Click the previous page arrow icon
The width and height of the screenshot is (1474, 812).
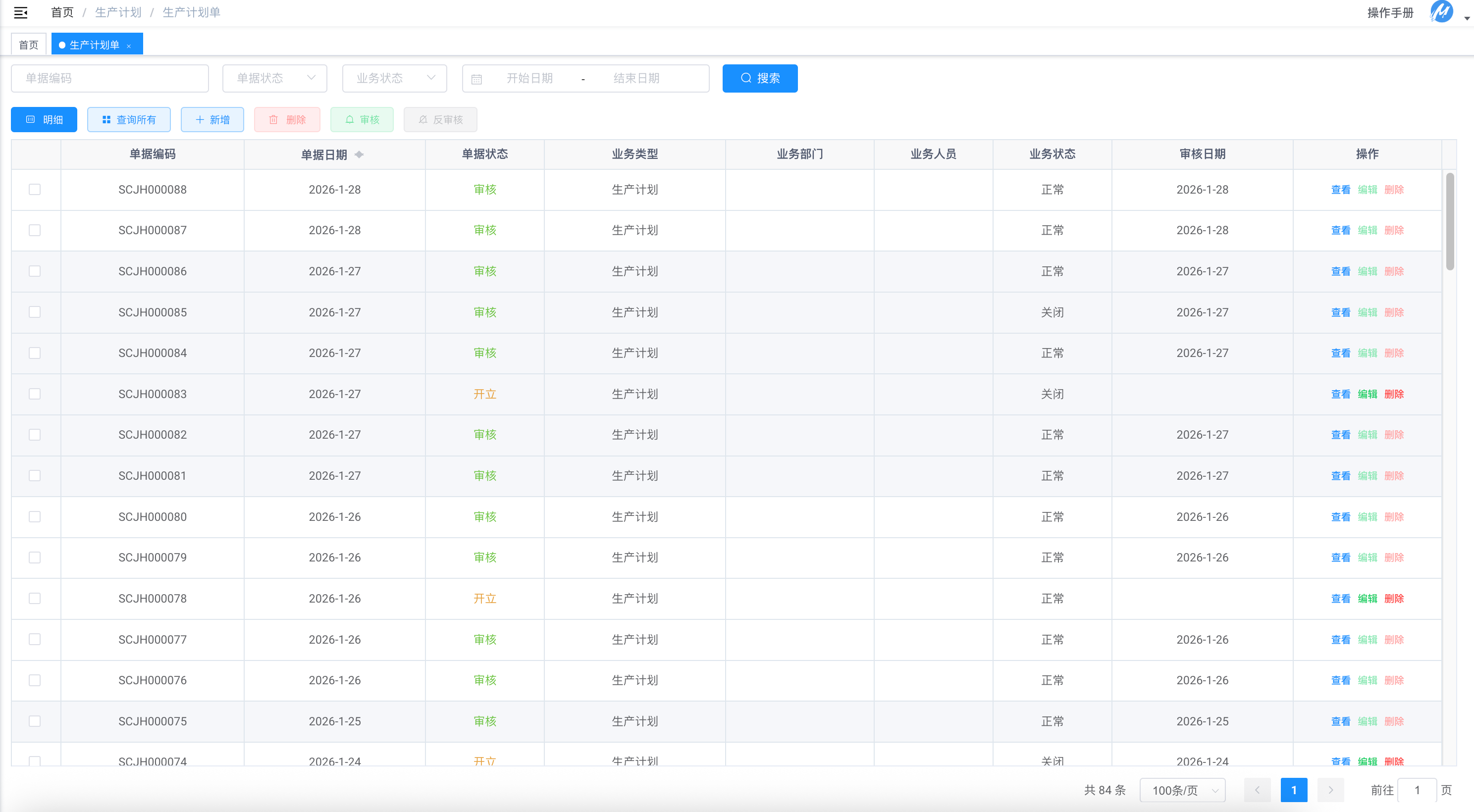tap(1257, 790)
